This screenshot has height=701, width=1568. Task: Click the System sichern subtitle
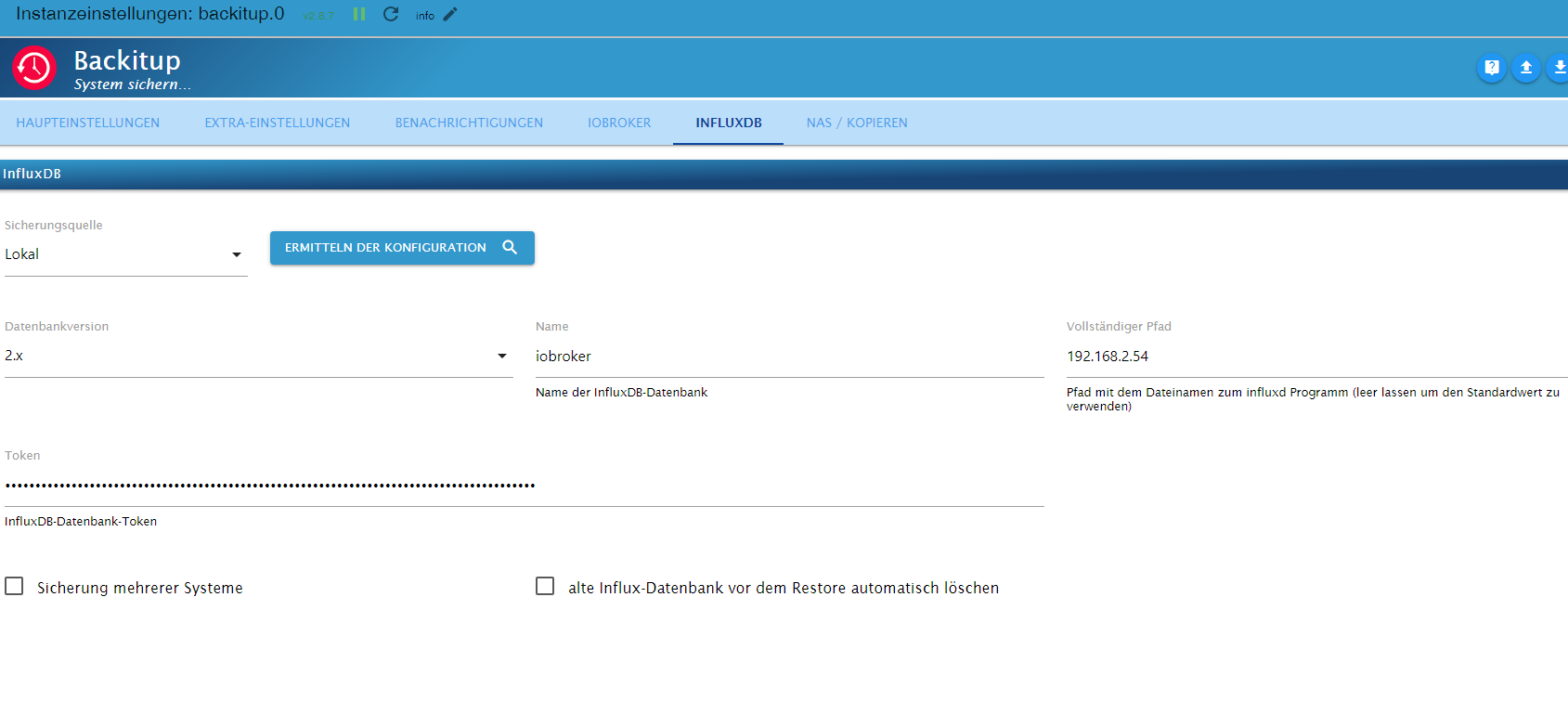(133, 84)
